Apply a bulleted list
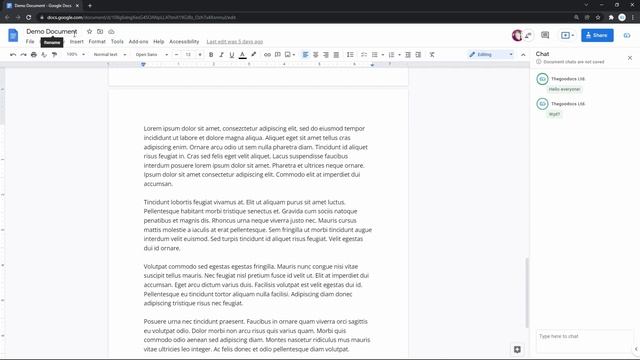This screenshot has height=360, width=640. 375,55
